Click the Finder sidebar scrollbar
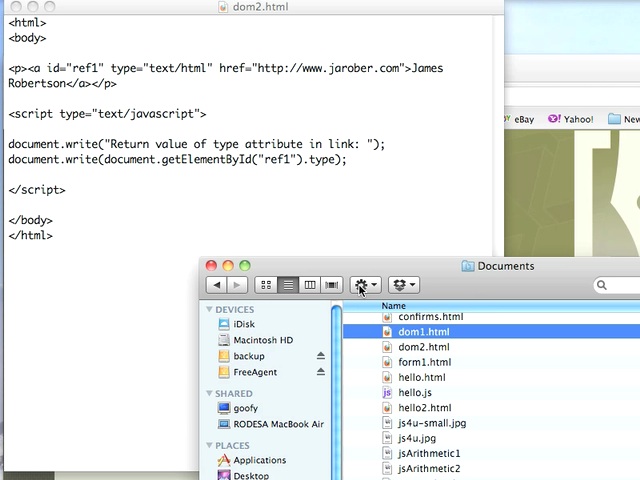Screen dimensions: 640x480 [x=336, y=392]
